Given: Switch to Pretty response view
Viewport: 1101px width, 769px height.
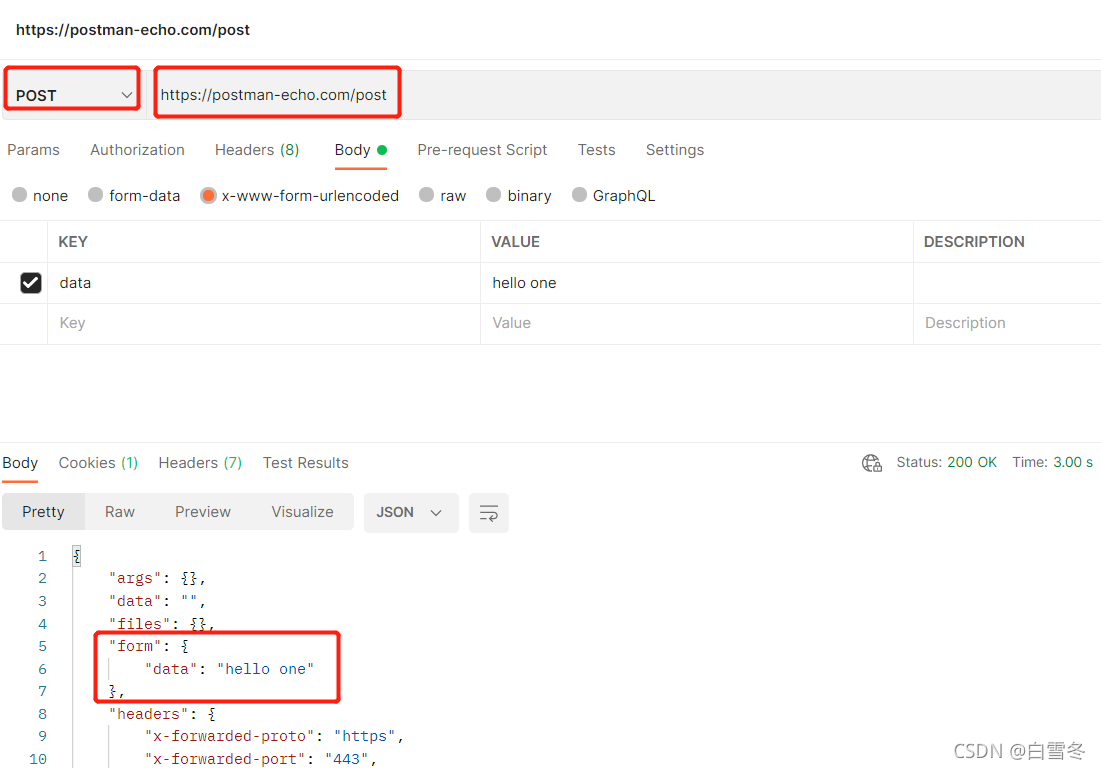Looking at the screenshot, I should pos(44,512).
